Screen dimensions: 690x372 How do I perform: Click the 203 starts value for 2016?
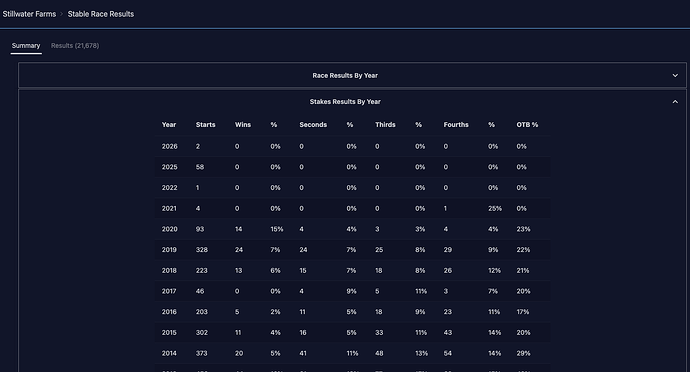tap(202, 312)
